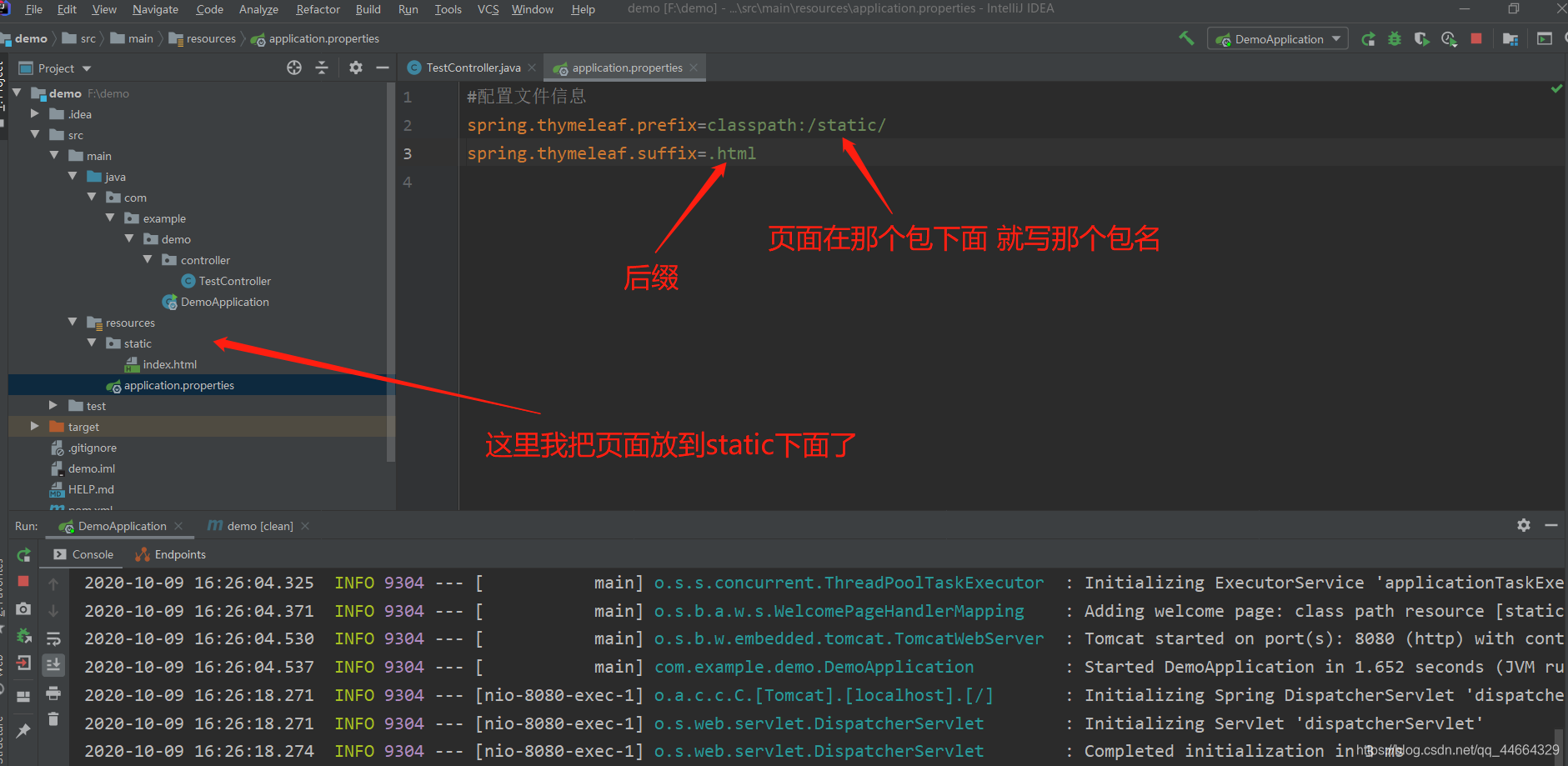The width and height of the screenshot is (1568, 766).
Task: Click the exit icon in Run panel
Action: (x=23, y=664)
